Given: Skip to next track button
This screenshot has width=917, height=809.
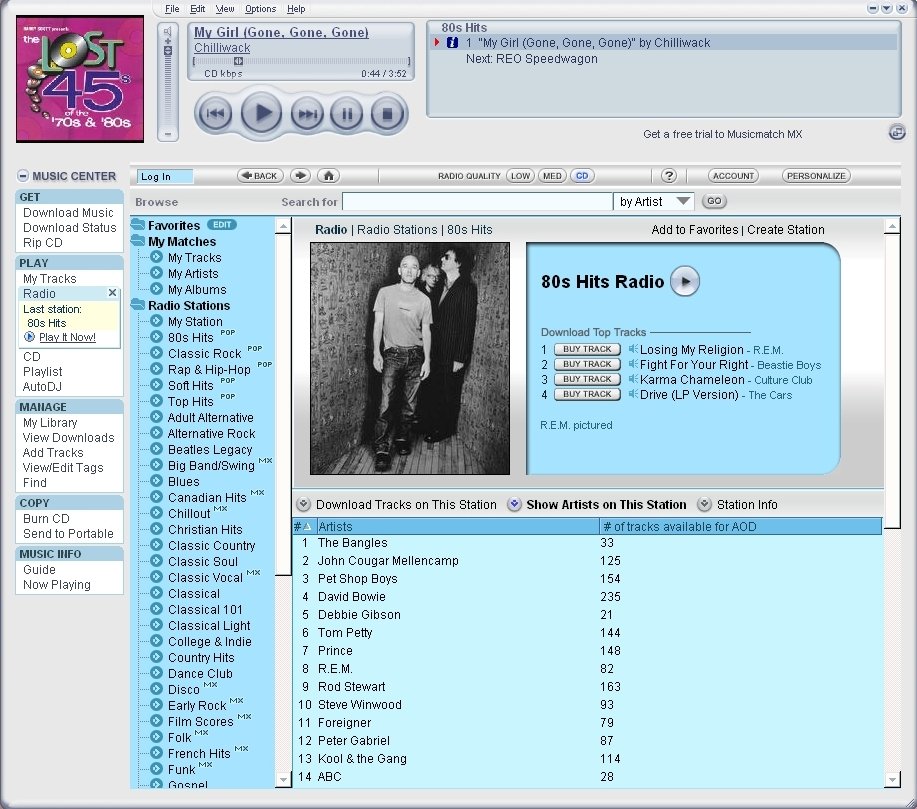Looking at the screenshot, I should [x=307, y=114].
